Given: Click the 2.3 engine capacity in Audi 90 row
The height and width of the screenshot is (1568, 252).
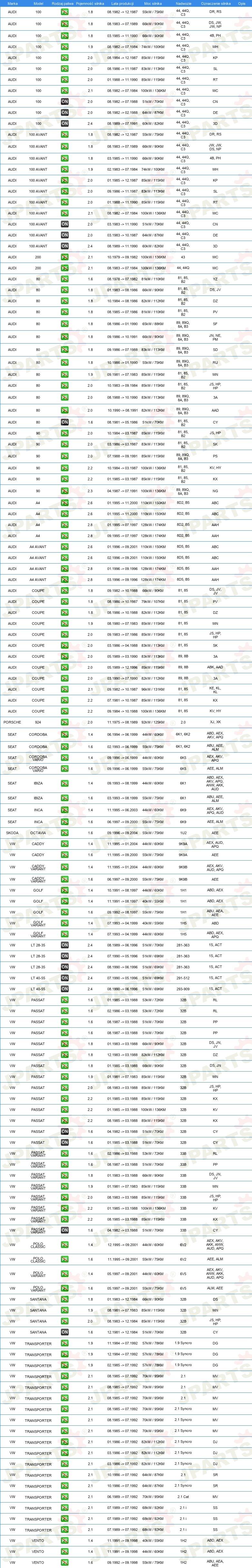Looking at the screenshot, I should [90, 491].
